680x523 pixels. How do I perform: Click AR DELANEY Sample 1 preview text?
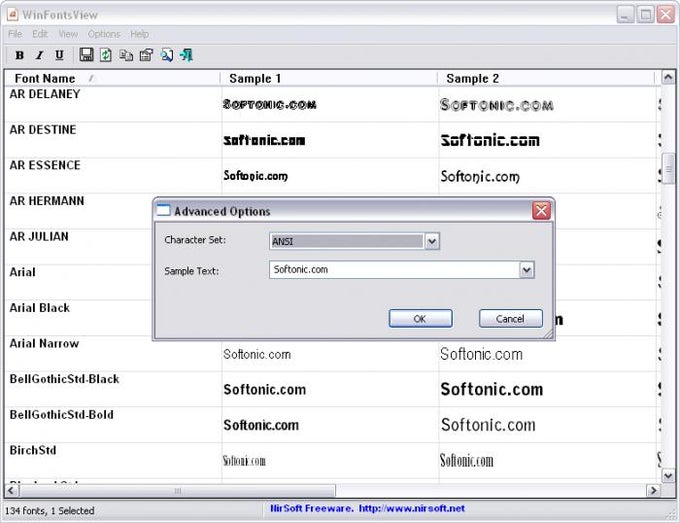point(269,105)
